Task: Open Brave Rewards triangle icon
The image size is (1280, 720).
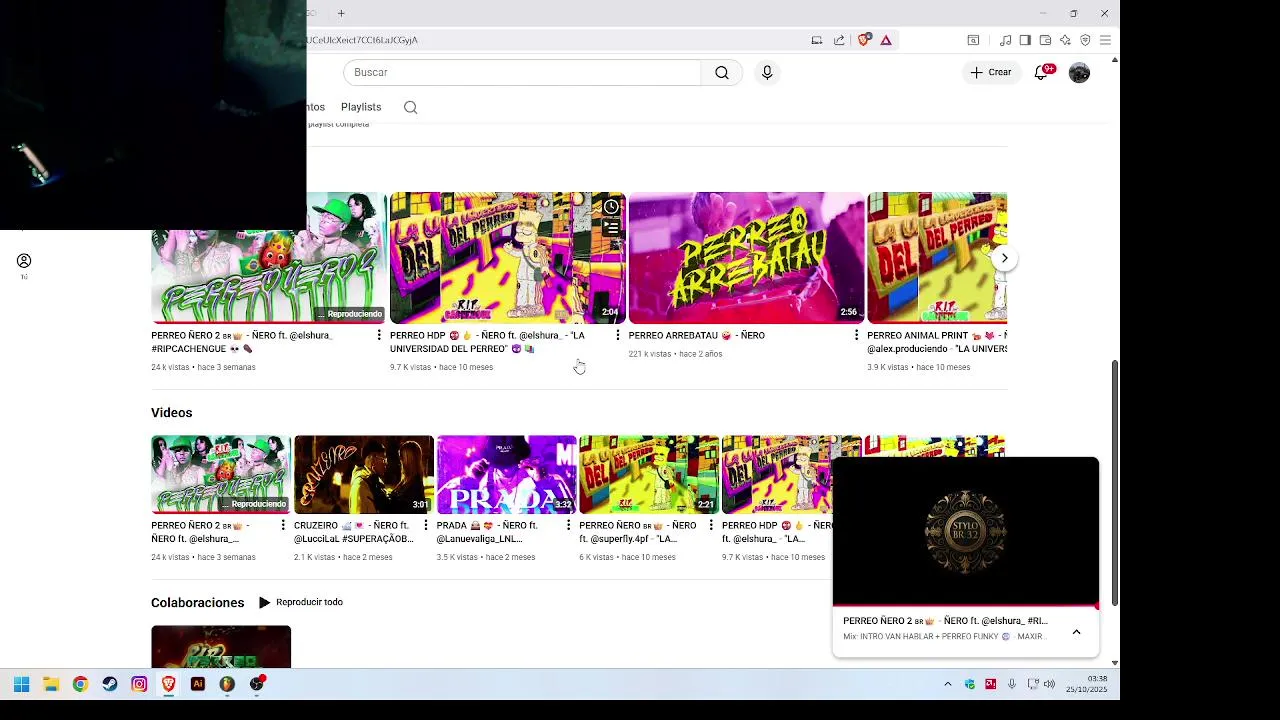Action: [x=886, y=40]
